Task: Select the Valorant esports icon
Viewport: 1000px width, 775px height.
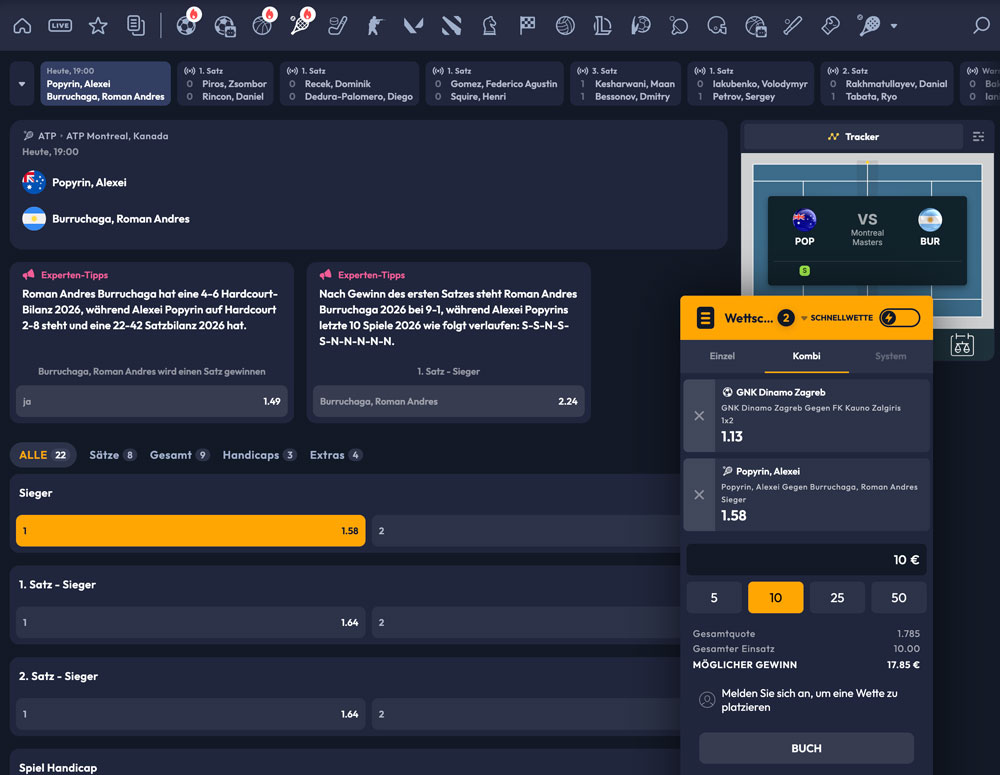Action: [x=413, y=26]
